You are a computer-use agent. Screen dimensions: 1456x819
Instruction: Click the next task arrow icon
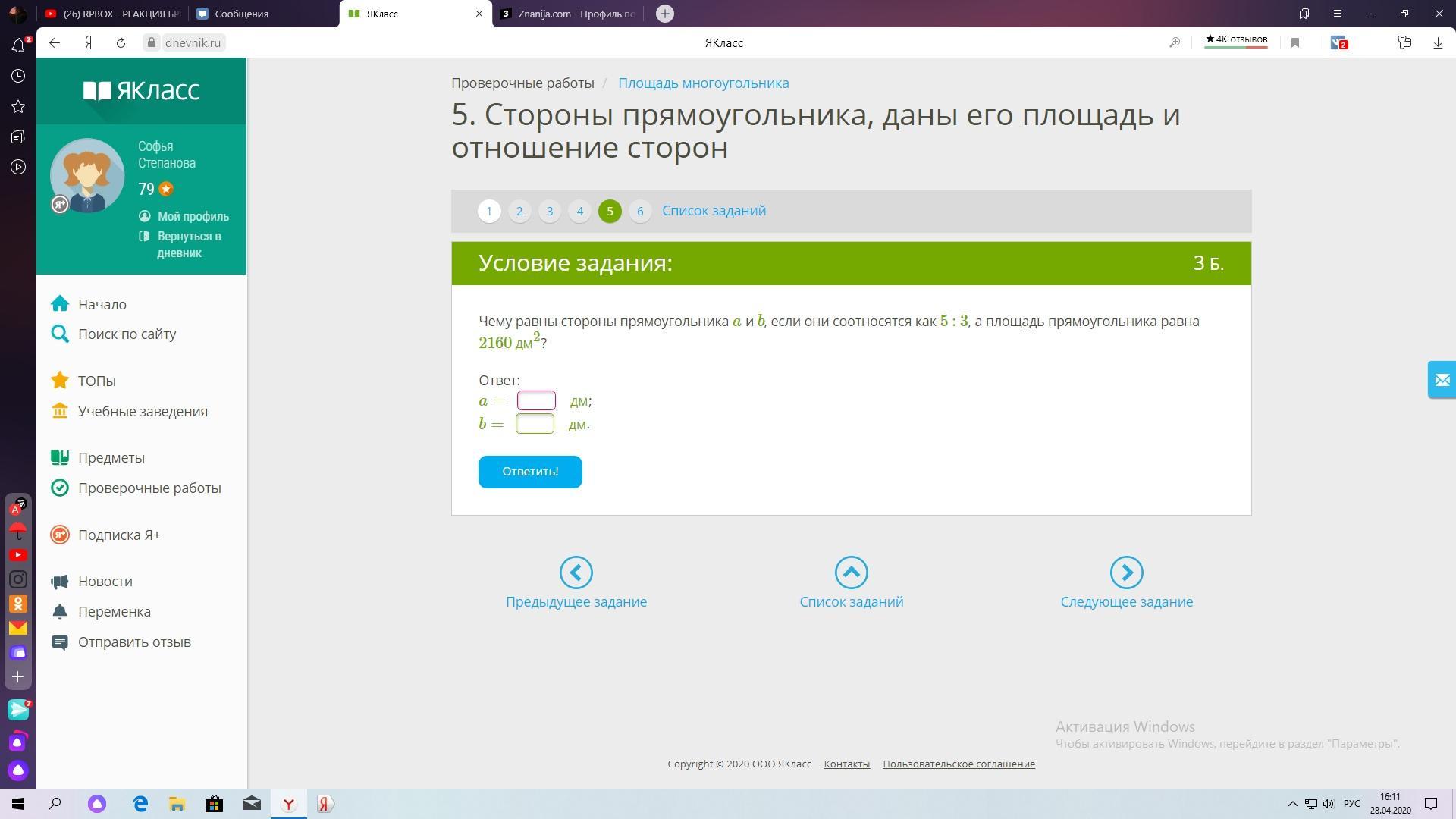[x=1126, y=573]
